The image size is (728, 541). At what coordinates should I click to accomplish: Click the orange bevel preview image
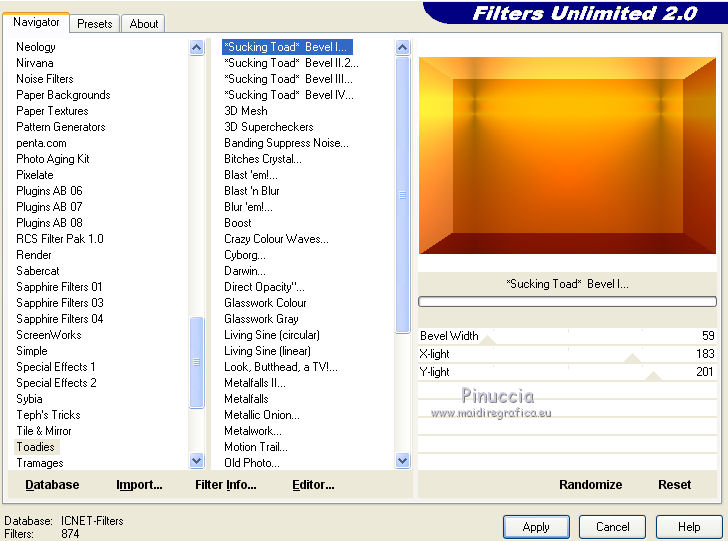click(x=567, y=156)
